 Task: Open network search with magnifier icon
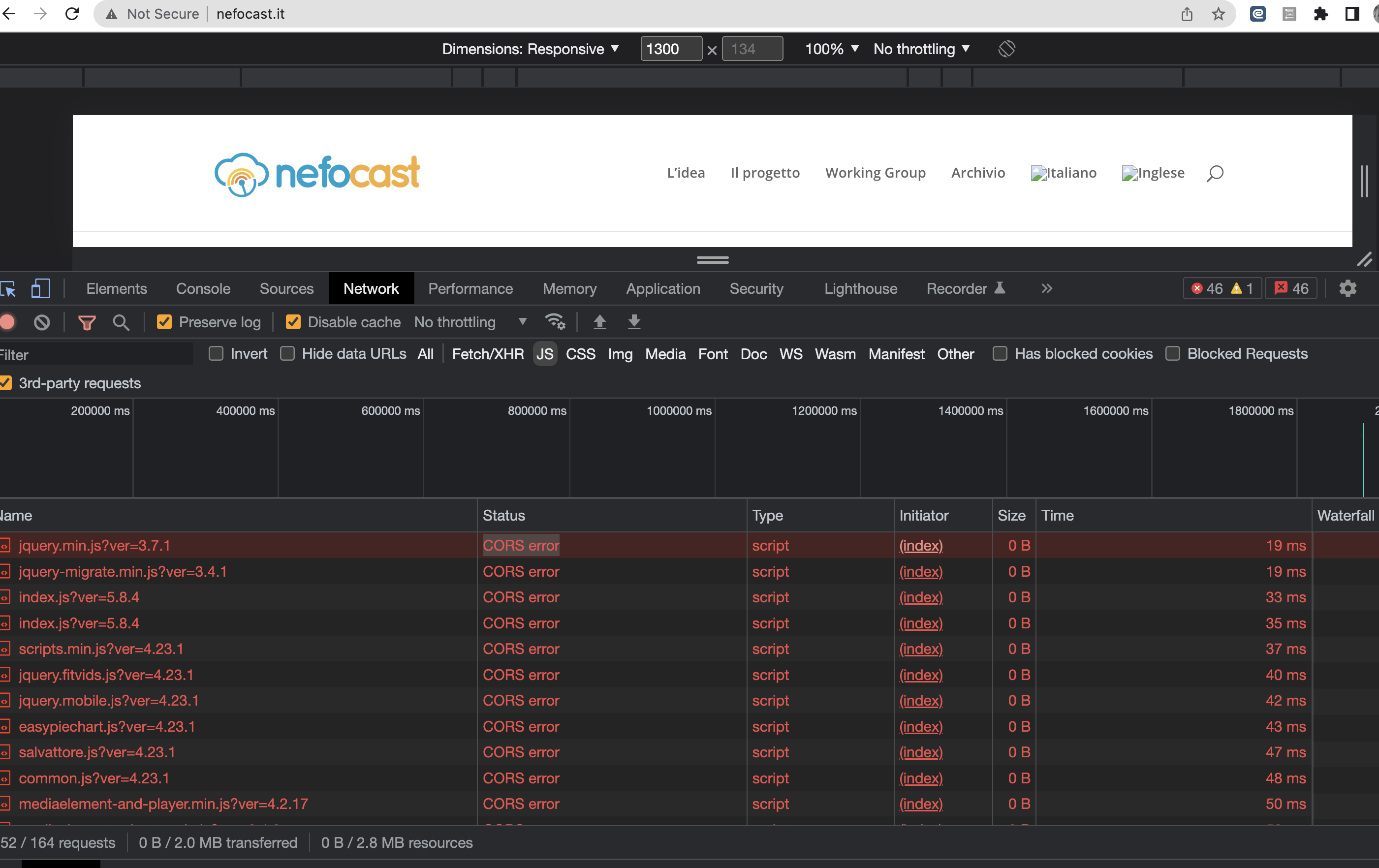tap(121, 322)
